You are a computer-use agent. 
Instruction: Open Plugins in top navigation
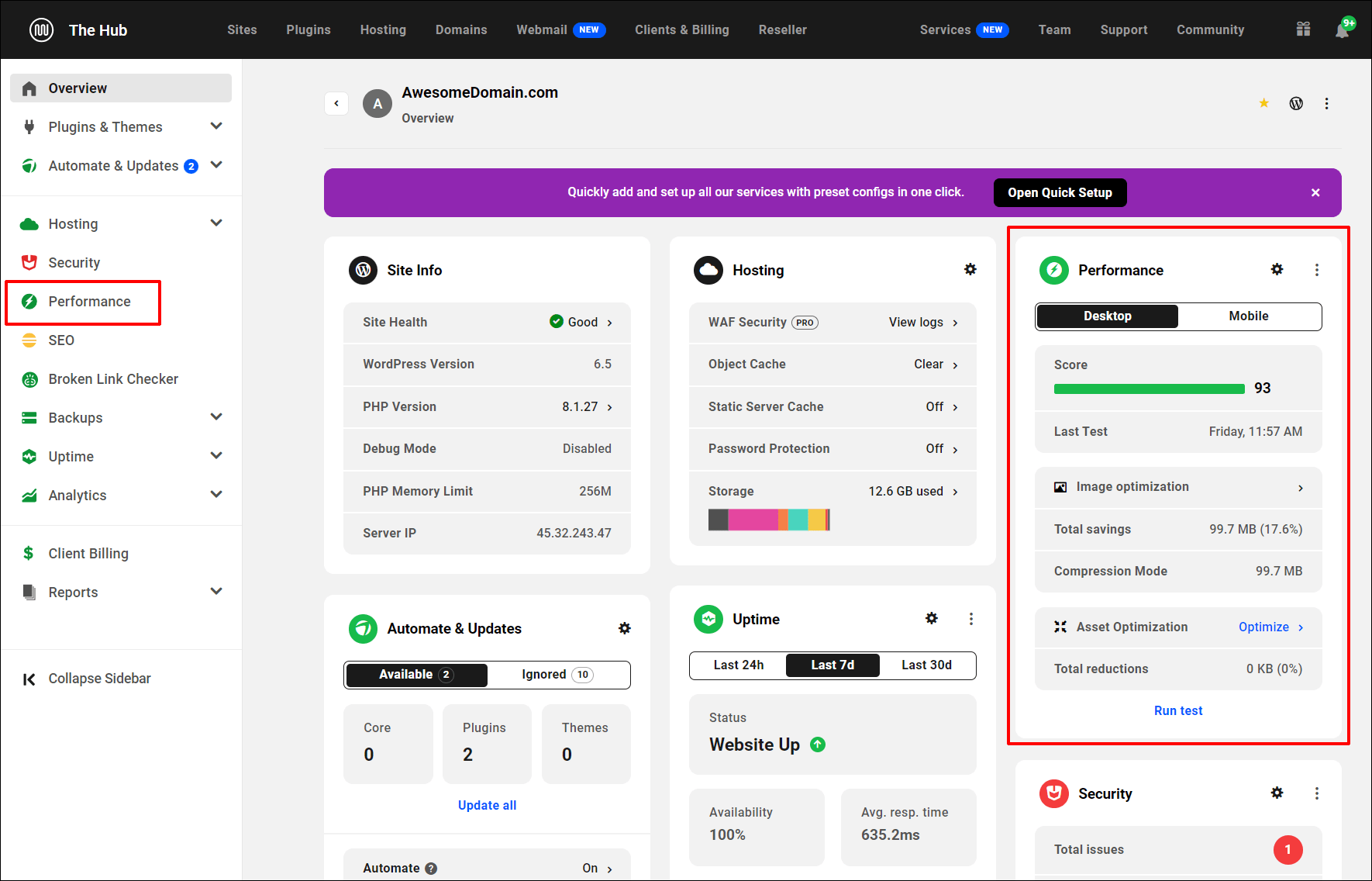[309, 29]
